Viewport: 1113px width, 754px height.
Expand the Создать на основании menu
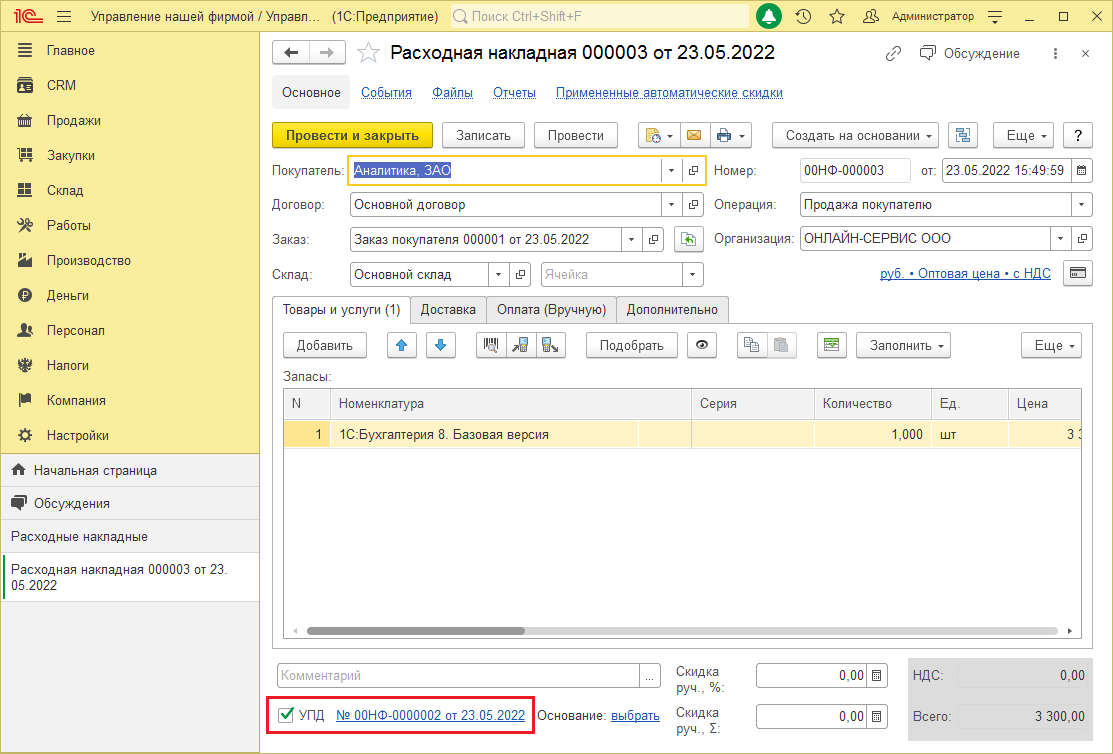coord(855,135)
